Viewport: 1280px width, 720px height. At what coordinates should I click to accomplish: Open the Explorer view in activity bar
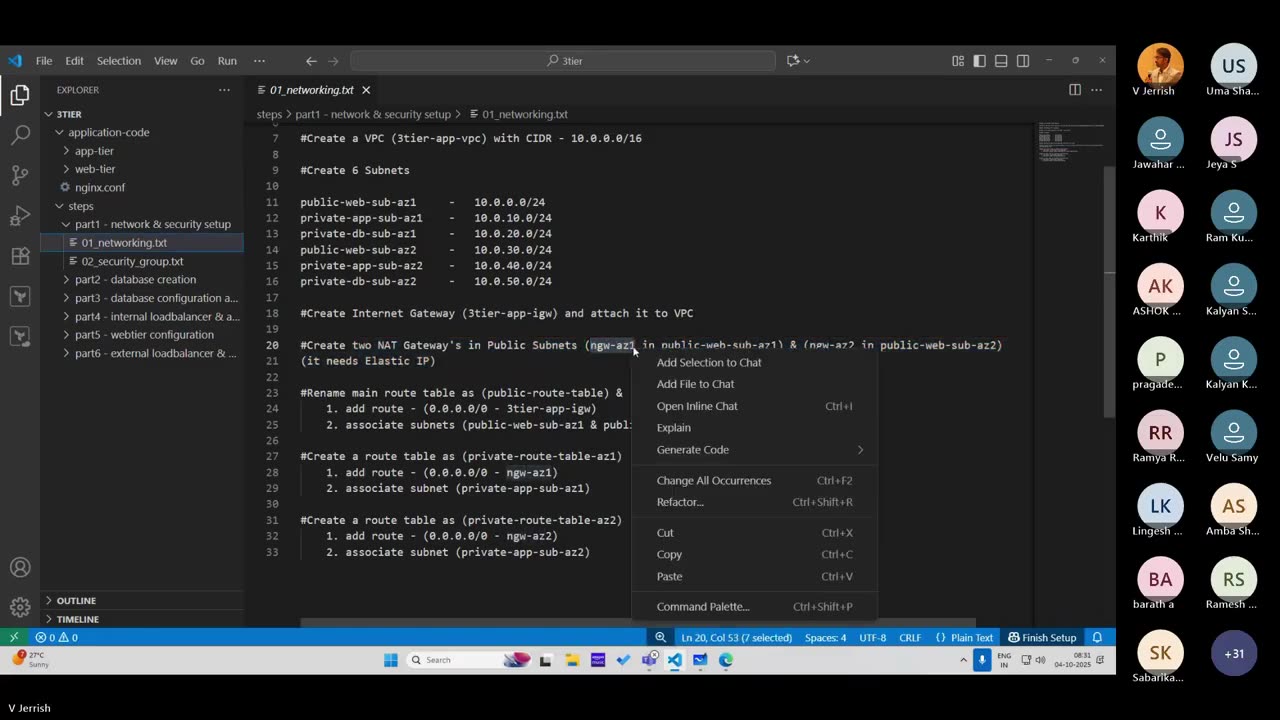[20, 96]
